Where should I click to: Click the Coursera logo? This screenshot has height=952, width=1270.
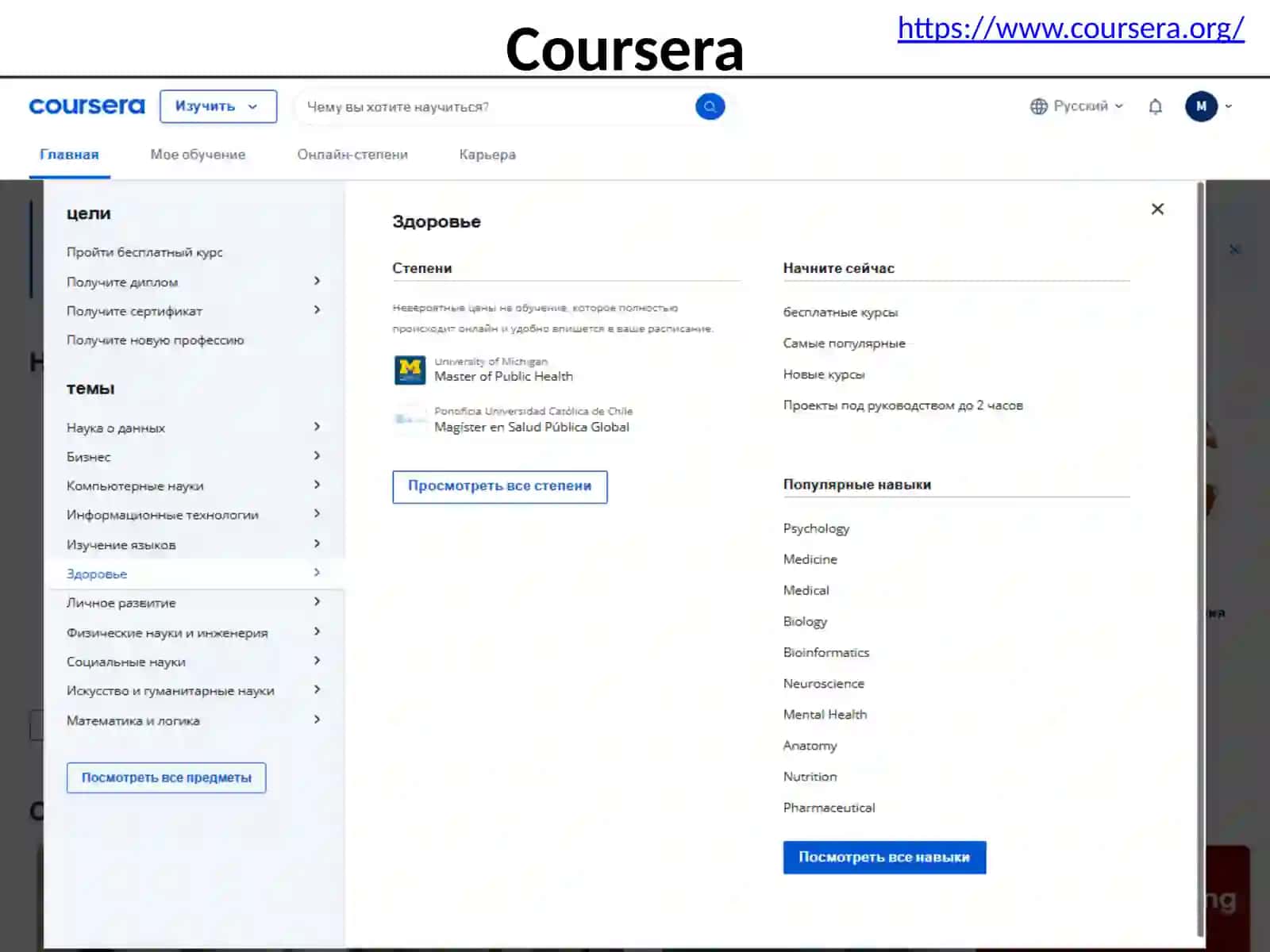click(x=87, y=106)
